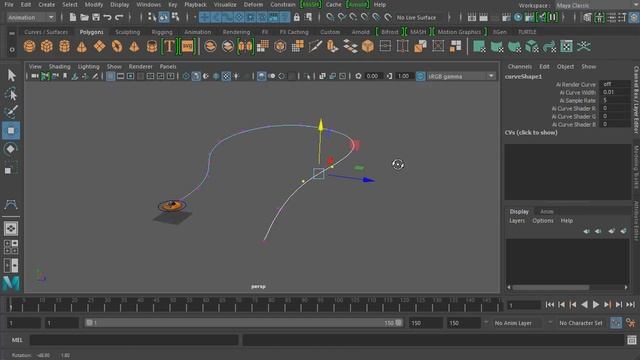The image size is (640, 360).
Task: Open the Script Editor icon
Action: click(x=632, y=340)
